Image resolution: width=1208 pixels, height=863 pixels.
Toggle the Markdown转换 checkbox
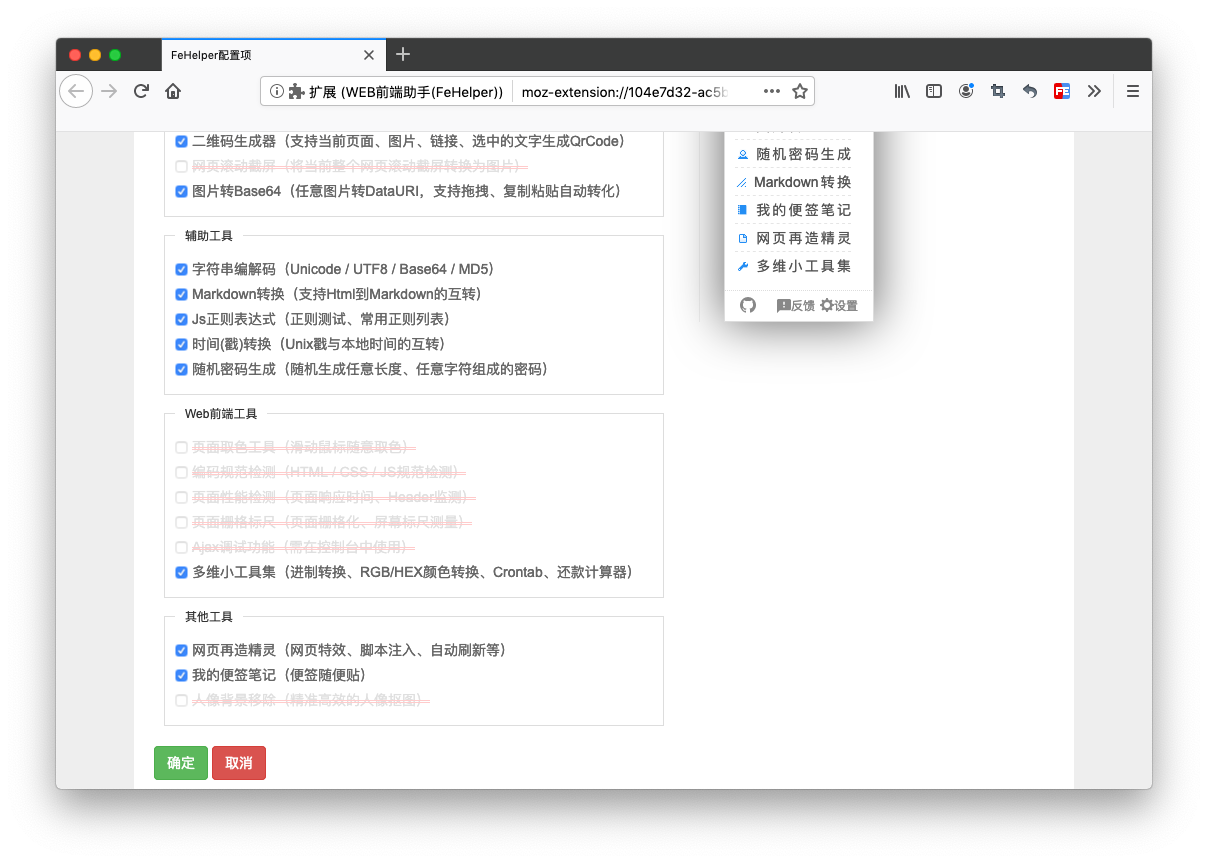point(181,295)
